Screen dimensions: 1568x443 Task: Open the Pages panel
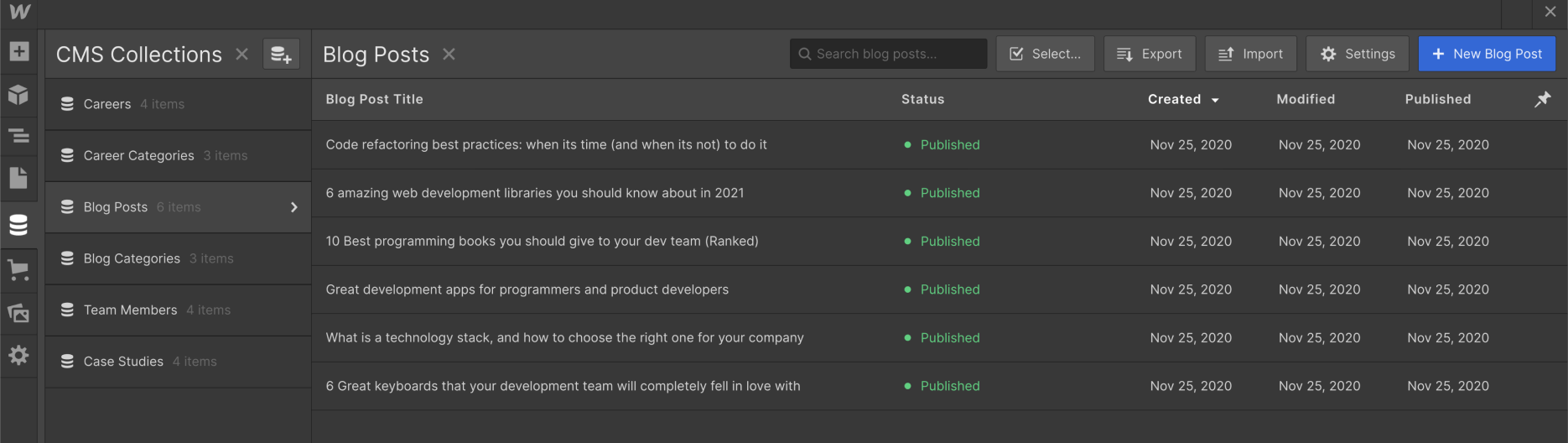(x=18, y=178)
